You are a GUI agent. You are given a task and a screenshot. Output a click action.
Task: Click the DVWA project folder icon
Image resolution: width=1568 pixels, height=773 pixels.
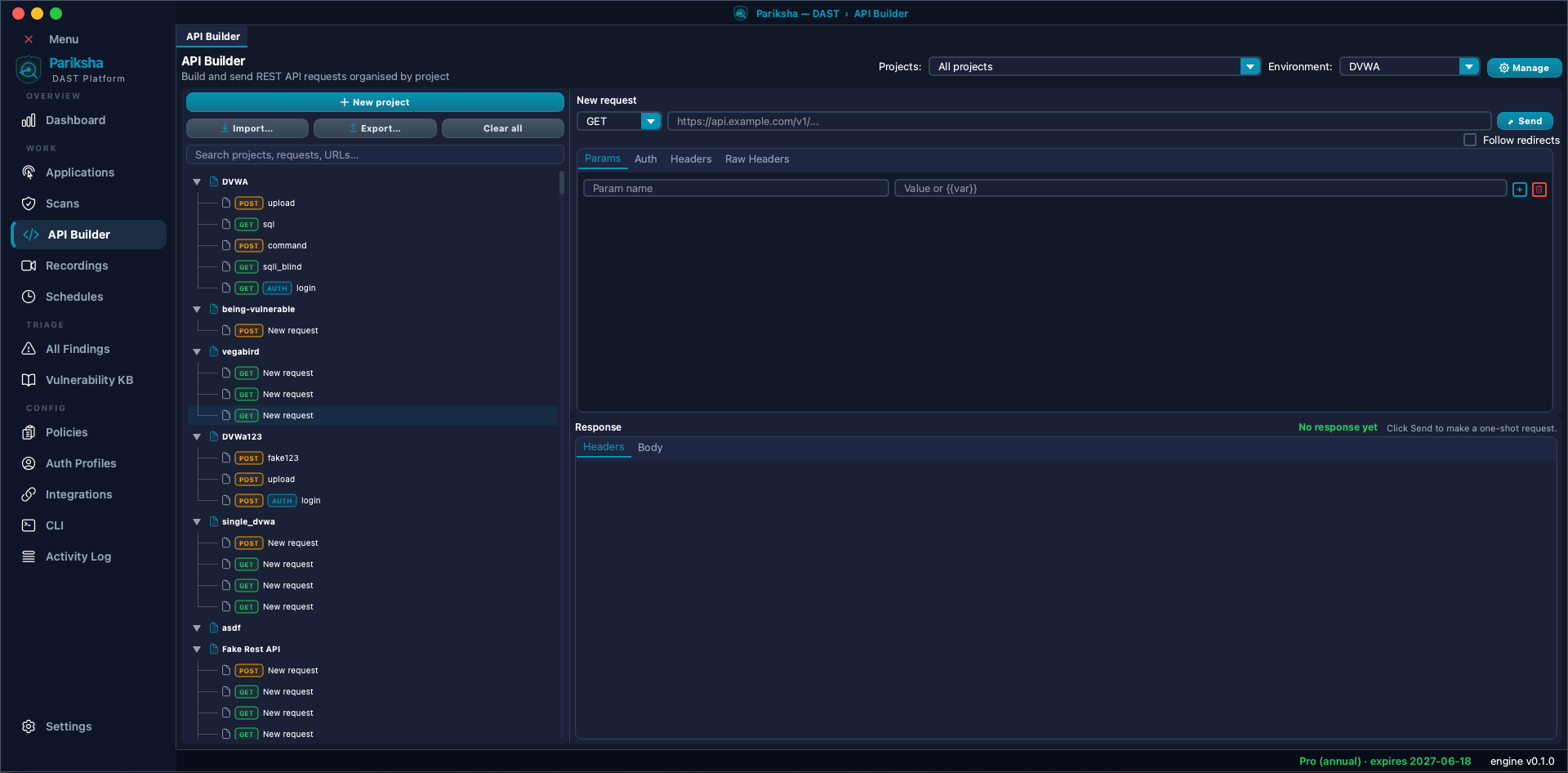click(x=214, y=181)
